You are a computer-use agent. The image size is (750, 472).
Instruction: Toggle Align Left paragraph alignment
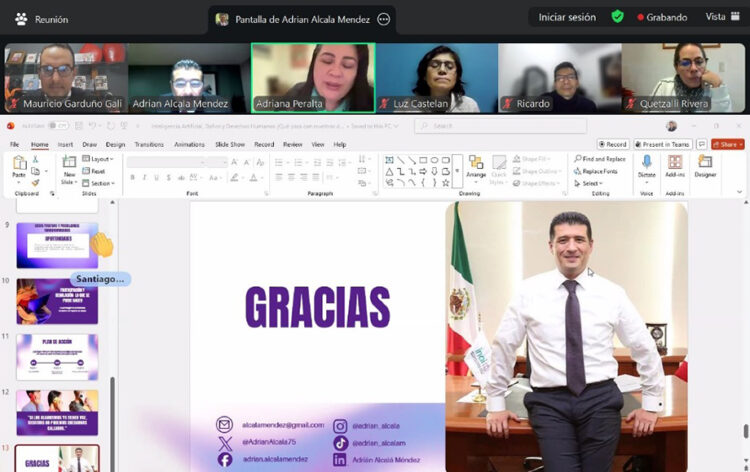pos(279,177)
